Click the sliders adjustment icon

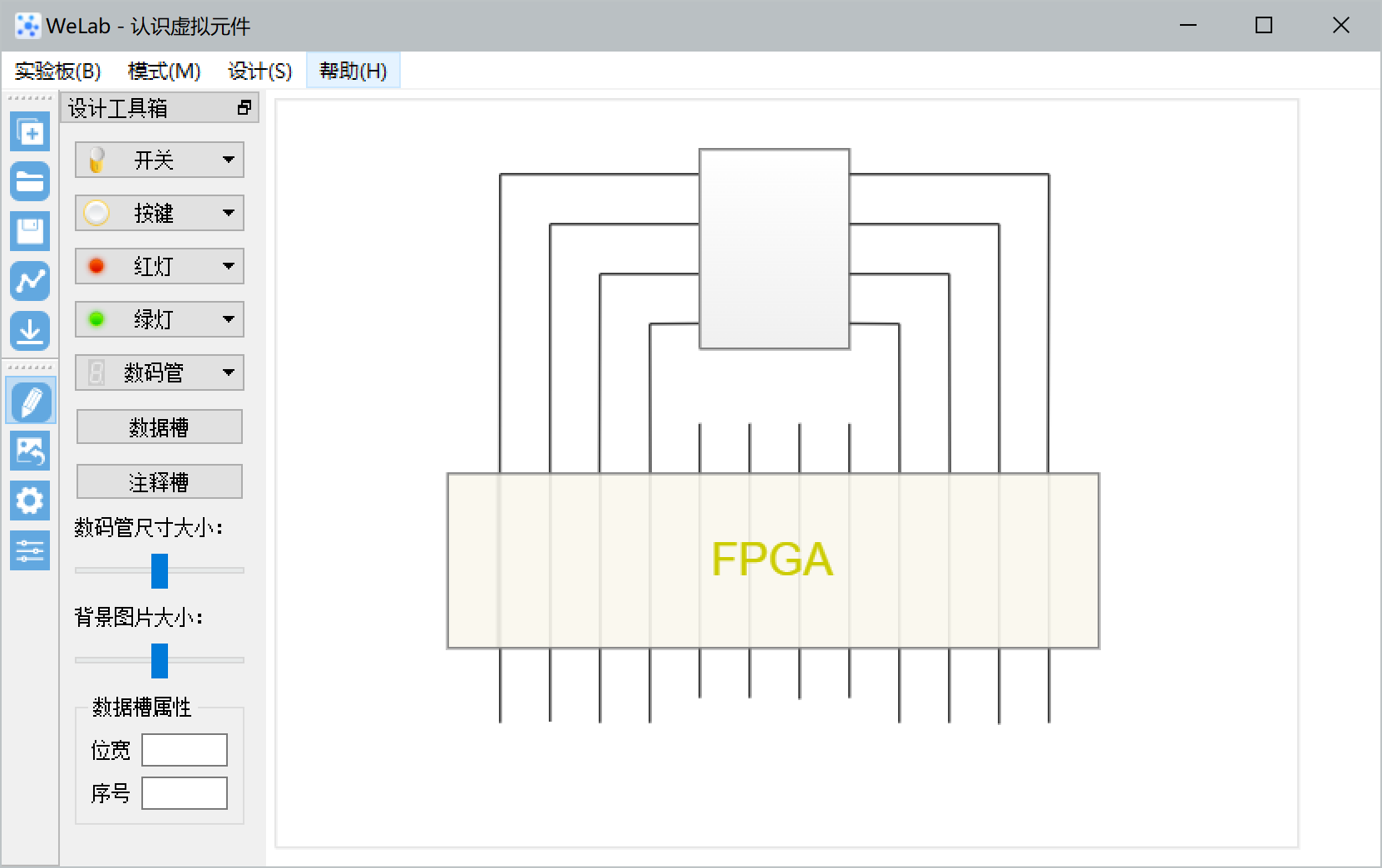coord(30,550)
